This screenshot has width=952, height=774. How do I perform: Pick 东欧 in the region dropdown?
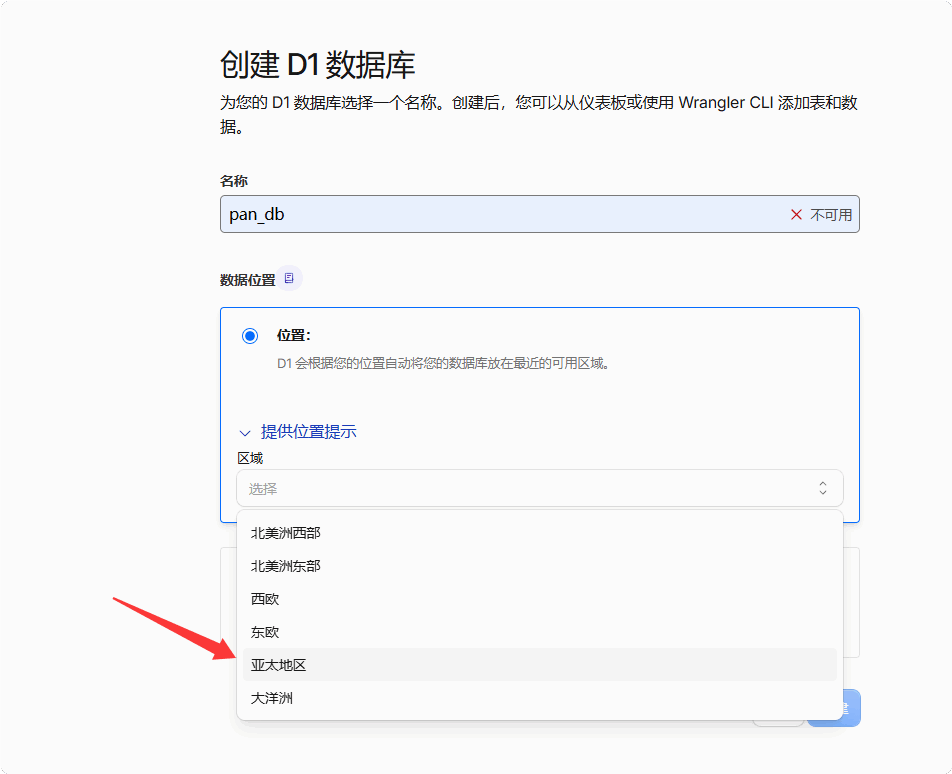pos(539,632)
